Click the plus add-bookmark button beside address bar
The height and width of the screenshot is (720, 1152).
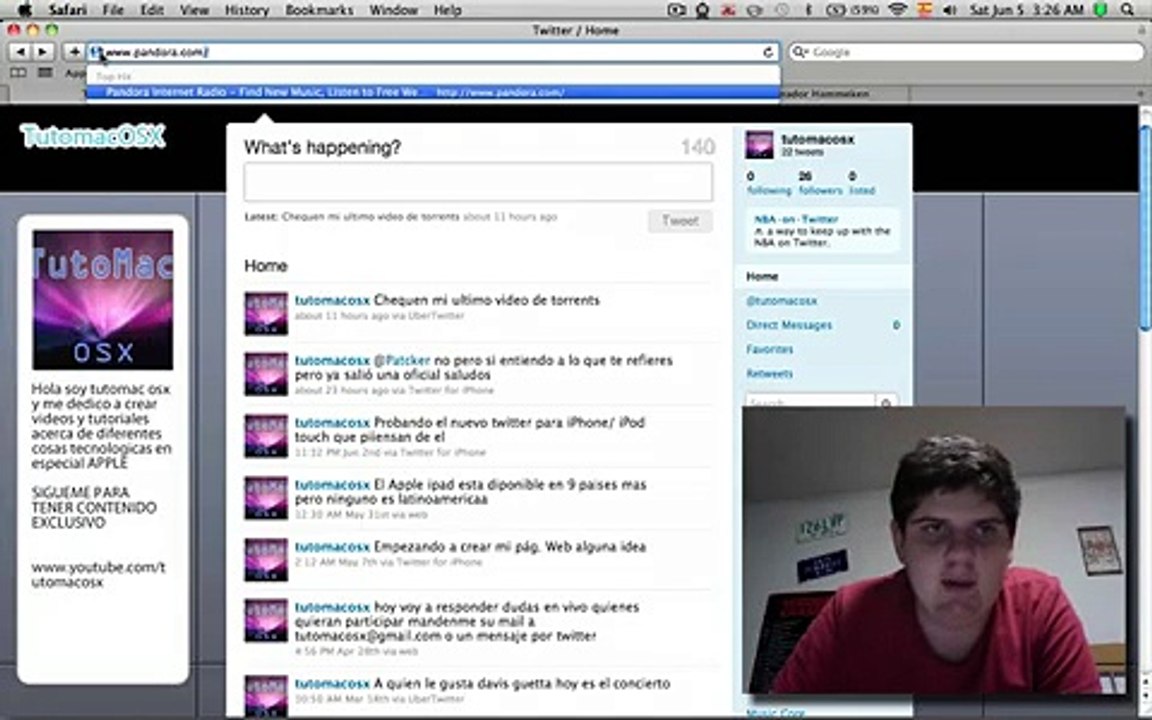(74, 51)
